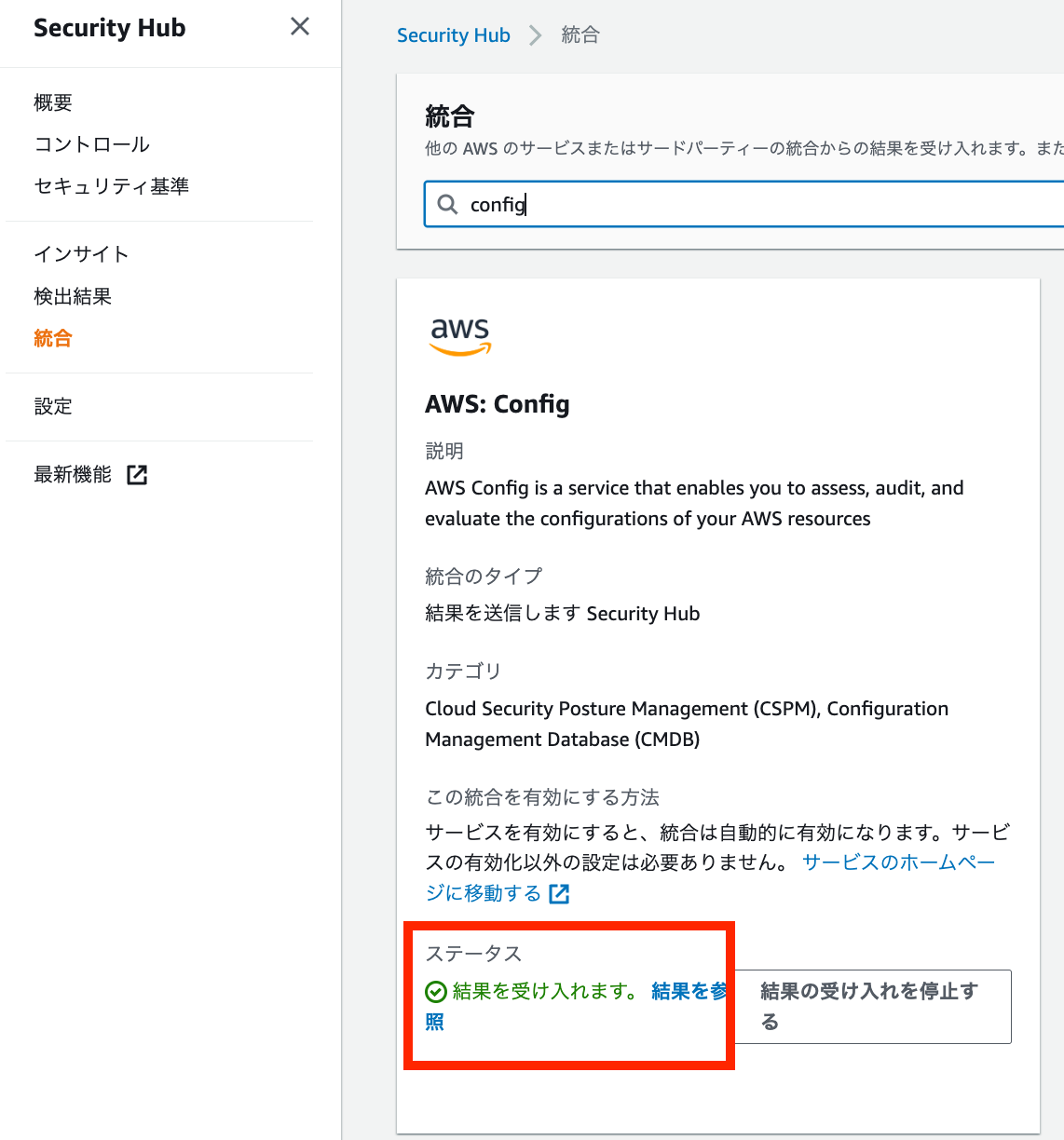Screen dimensions: 1064x1140
Task: Open コントロール from the sidebar
Action: click(x=90, y=144)
